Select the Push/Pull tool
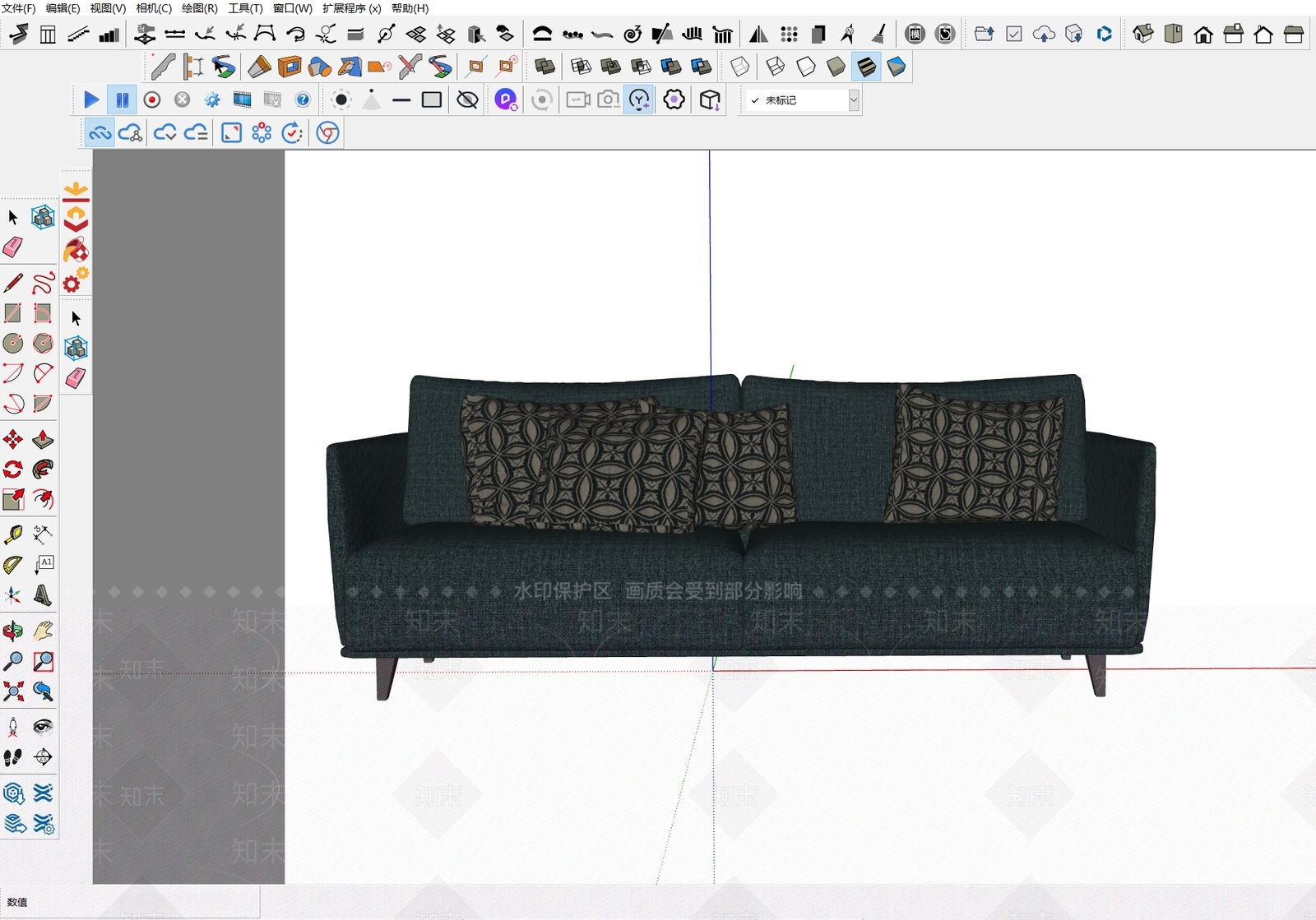The width and height of the screenshot is (1316, 920). 44,439
